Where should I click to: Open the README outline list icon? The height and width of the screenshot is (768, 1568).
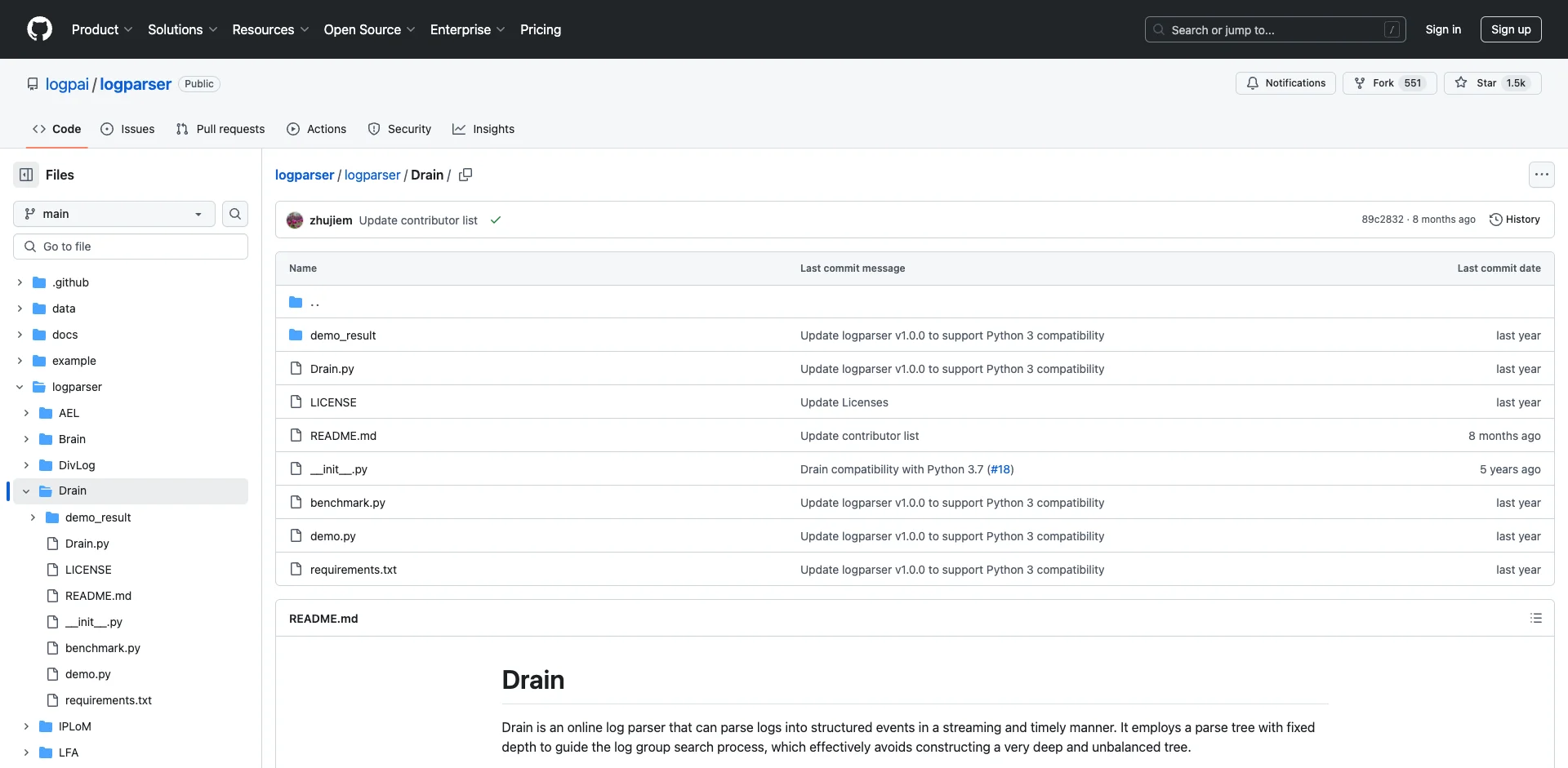[x=1535, y=619]
